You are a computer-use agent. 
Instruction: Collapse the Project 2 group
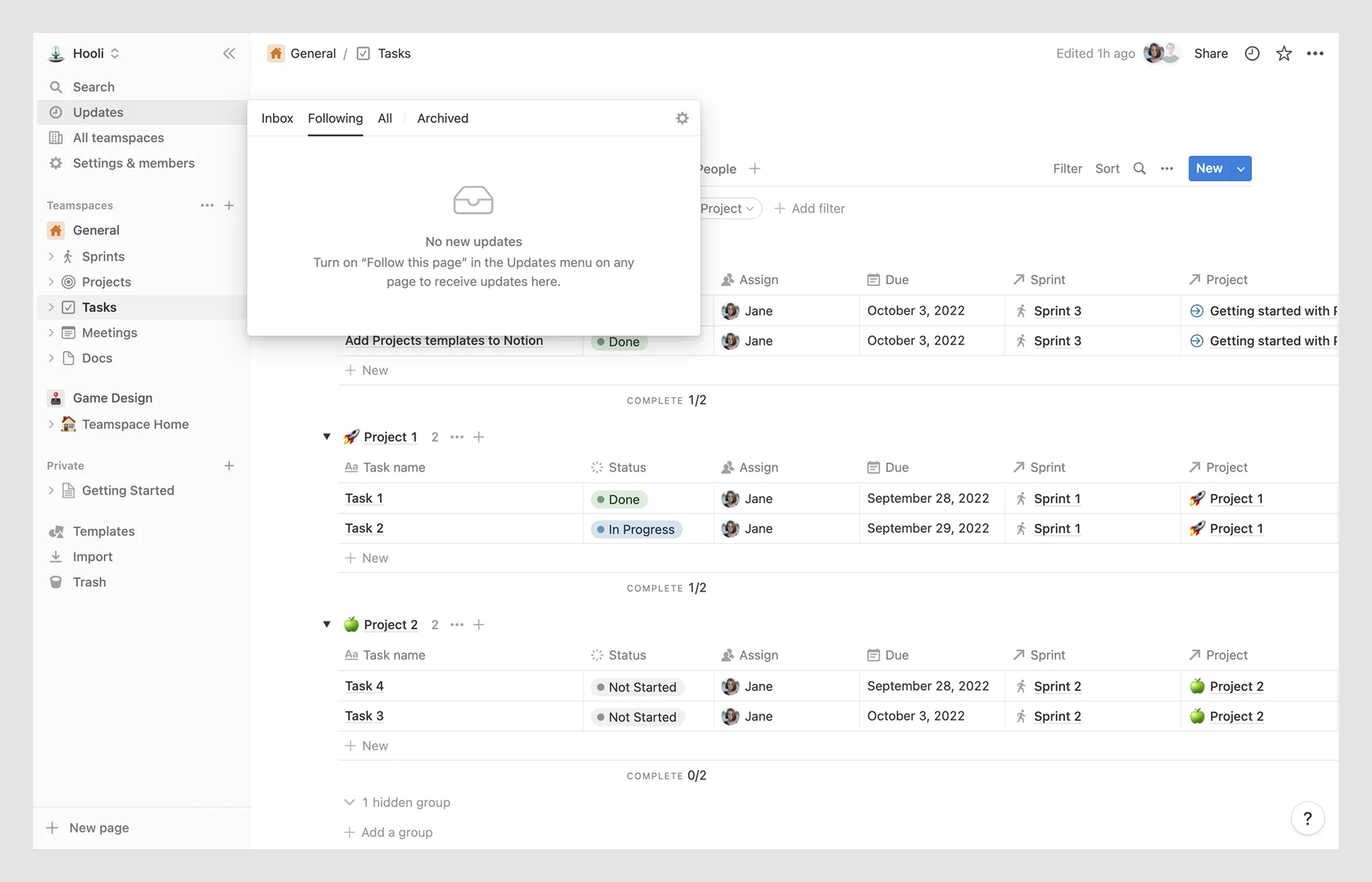pyautogui.click(x=326, y=624)
